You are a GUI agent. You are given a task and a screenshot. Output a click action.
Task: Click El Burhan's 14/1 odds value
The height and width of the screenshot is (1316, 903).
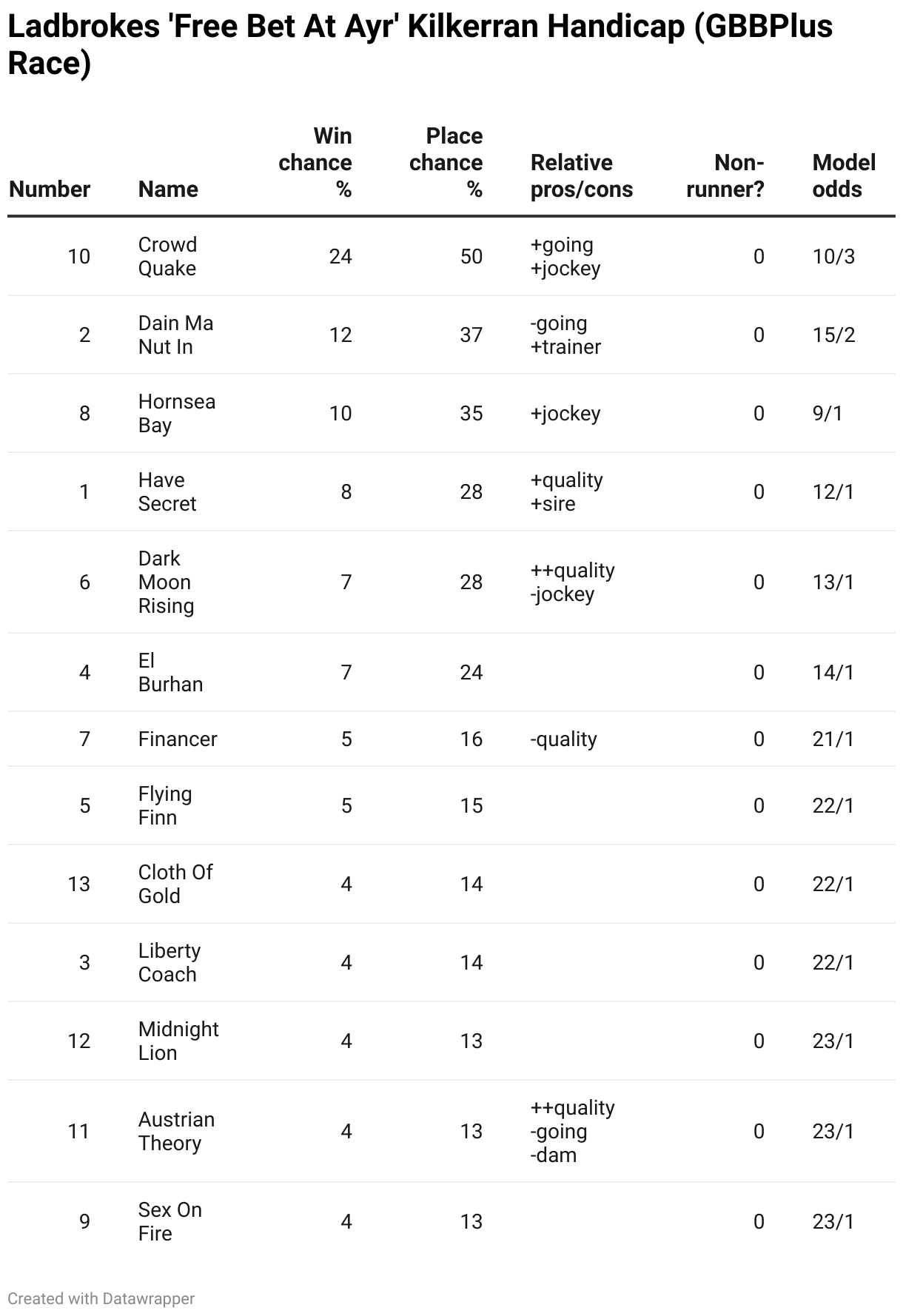[x=833, y=673]
